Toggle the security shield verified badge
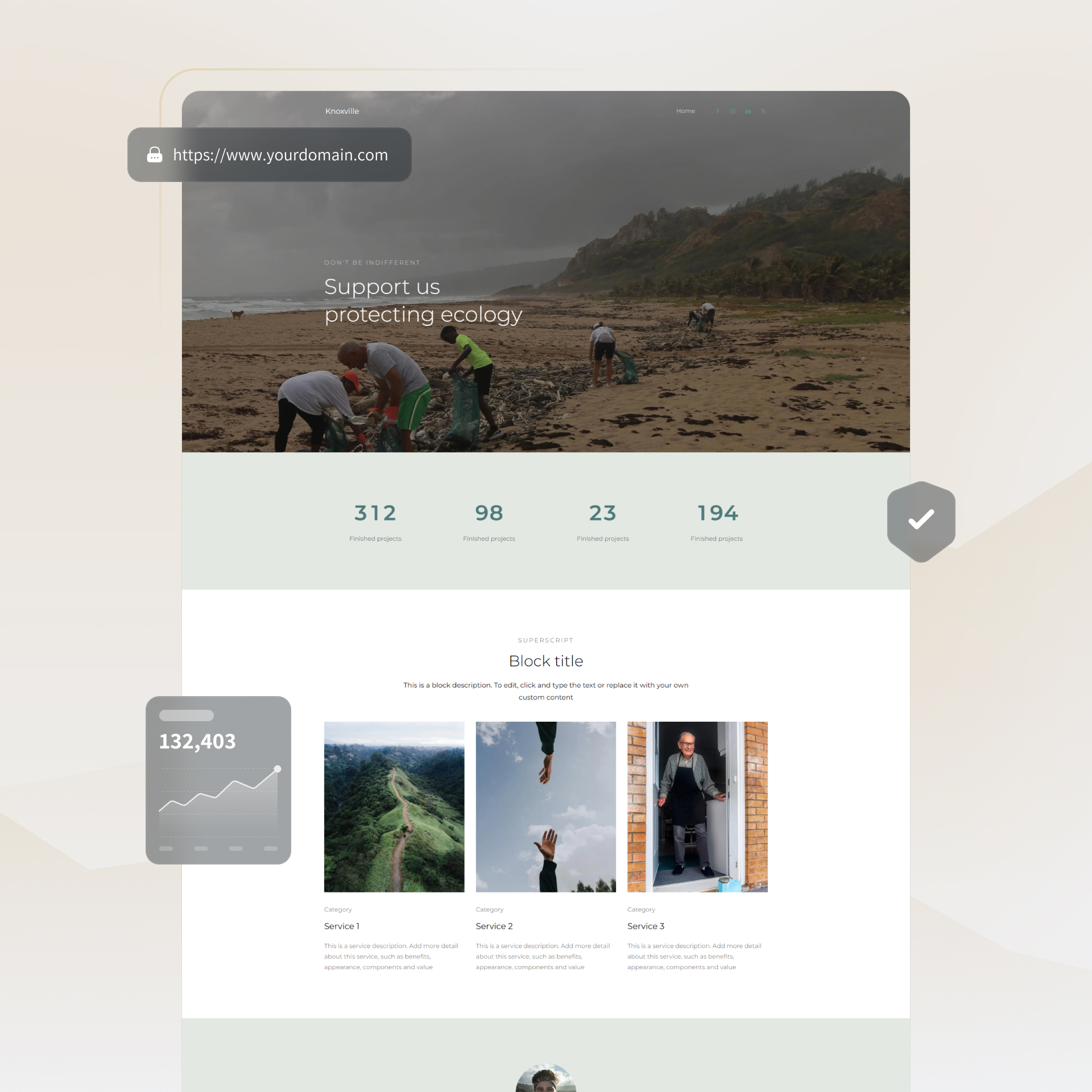1092x1092 pixels. [x=921, y=518]
